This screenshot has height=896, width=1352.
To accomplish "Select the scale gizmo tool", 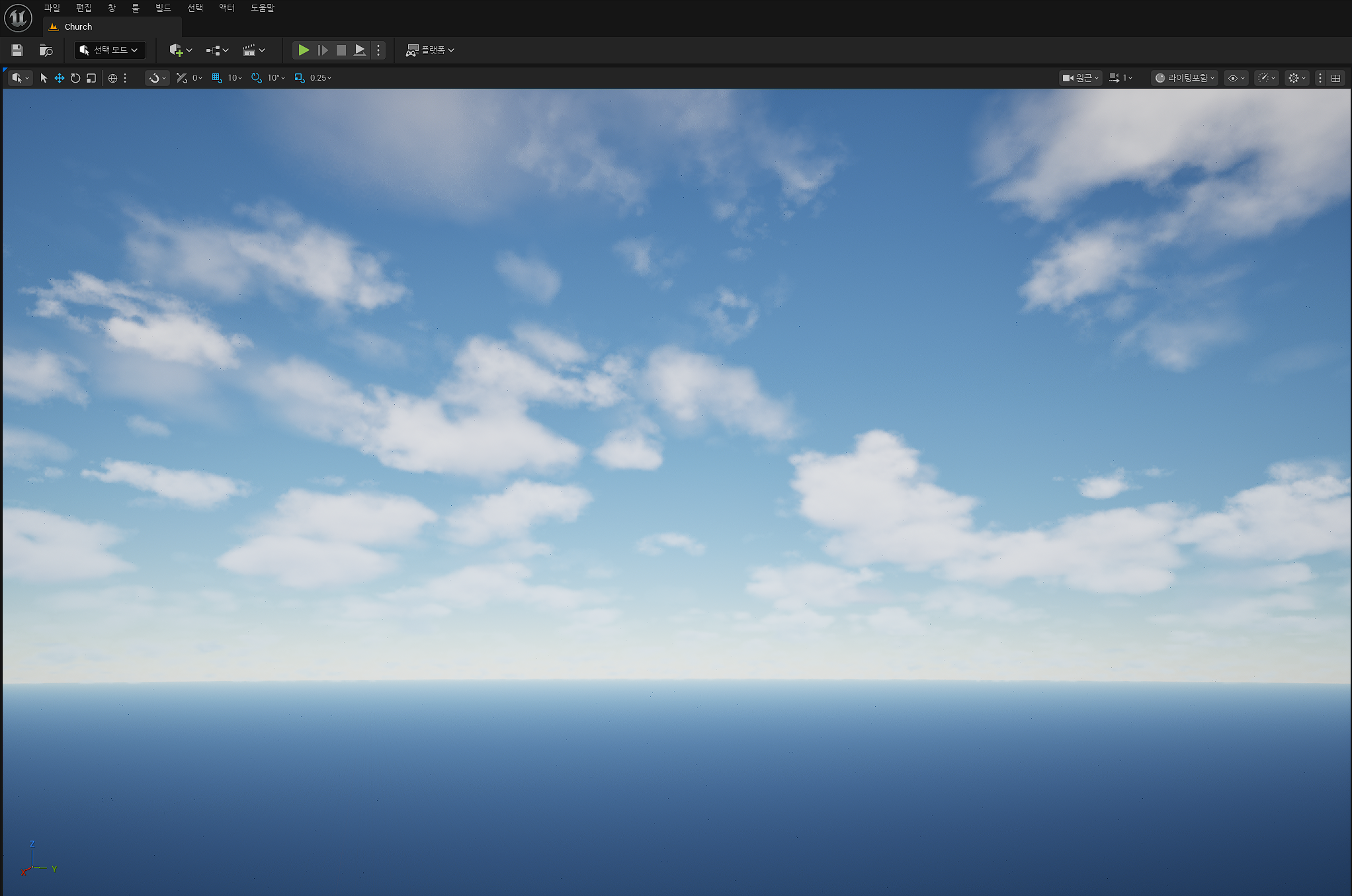I will [91, 78].
